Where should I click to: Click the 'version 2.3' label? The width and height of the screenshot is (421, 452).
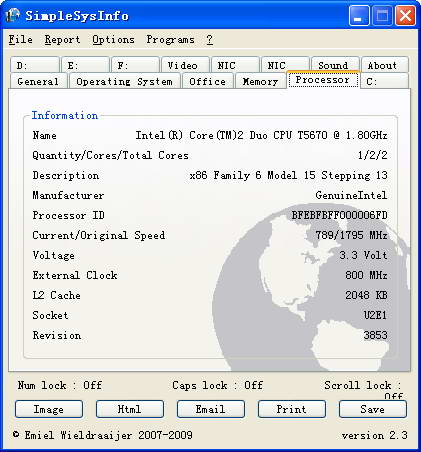(x=375, y=435)
